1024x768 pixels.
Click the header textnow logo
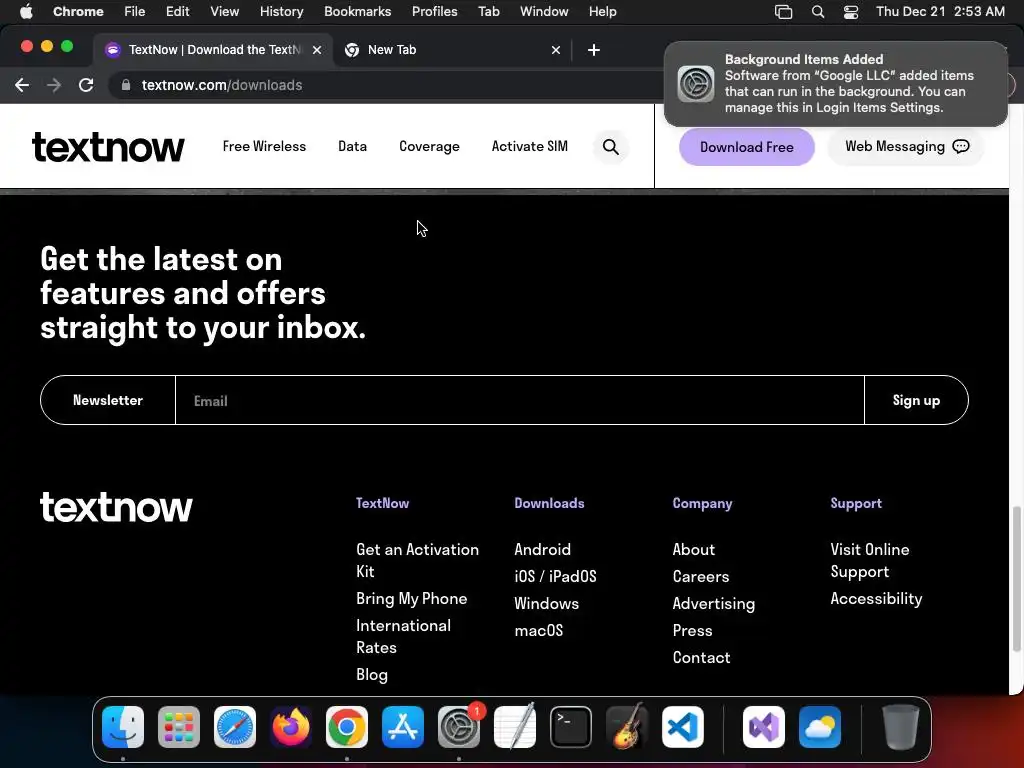108,147
